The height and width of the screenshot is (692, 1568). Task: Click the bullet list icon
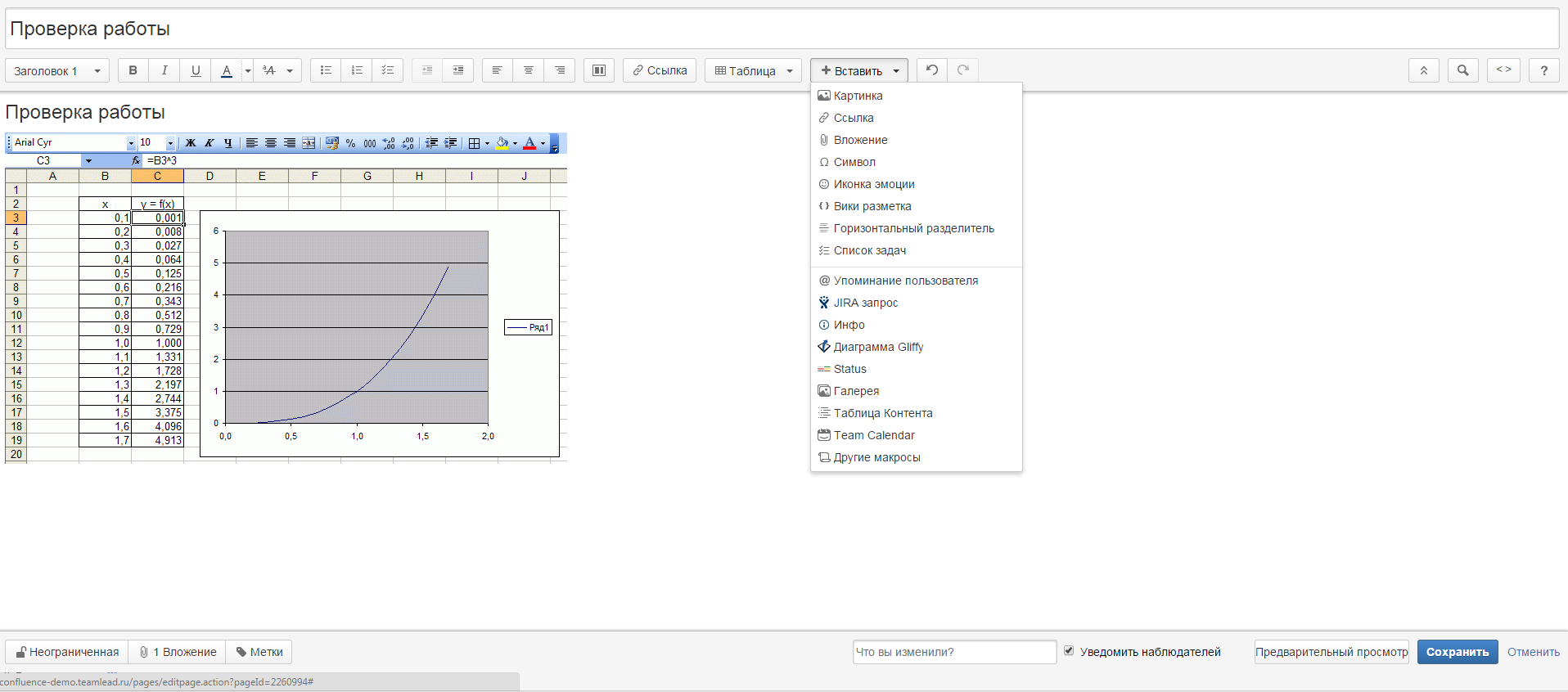(x=326, y=70)
